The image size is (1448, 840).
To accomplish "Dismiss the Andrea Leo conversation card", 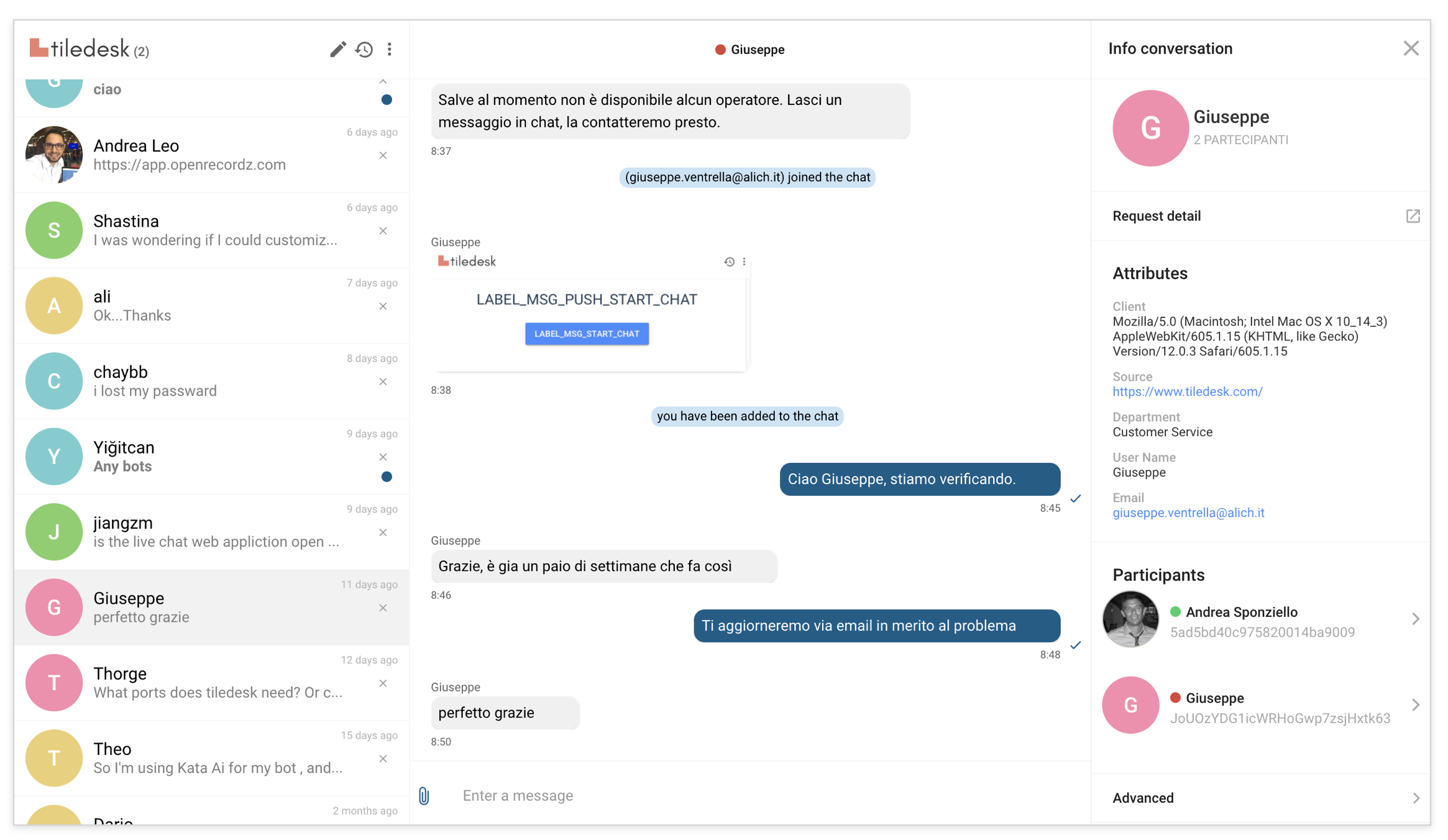I will coord(383,155).
